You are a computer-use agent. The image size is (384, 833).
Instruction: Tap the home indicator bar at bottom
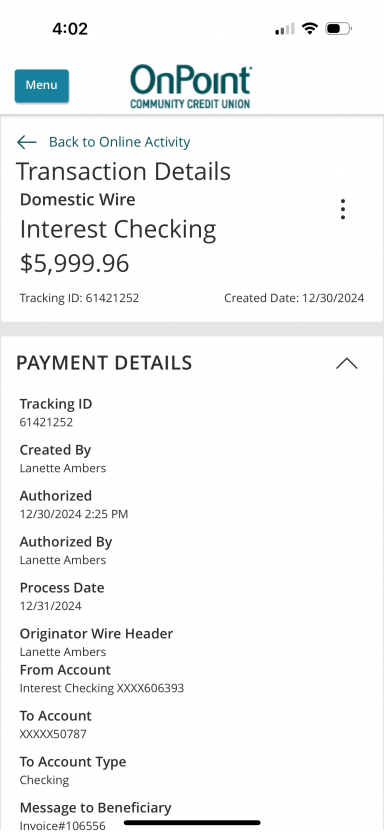point(192,823)
